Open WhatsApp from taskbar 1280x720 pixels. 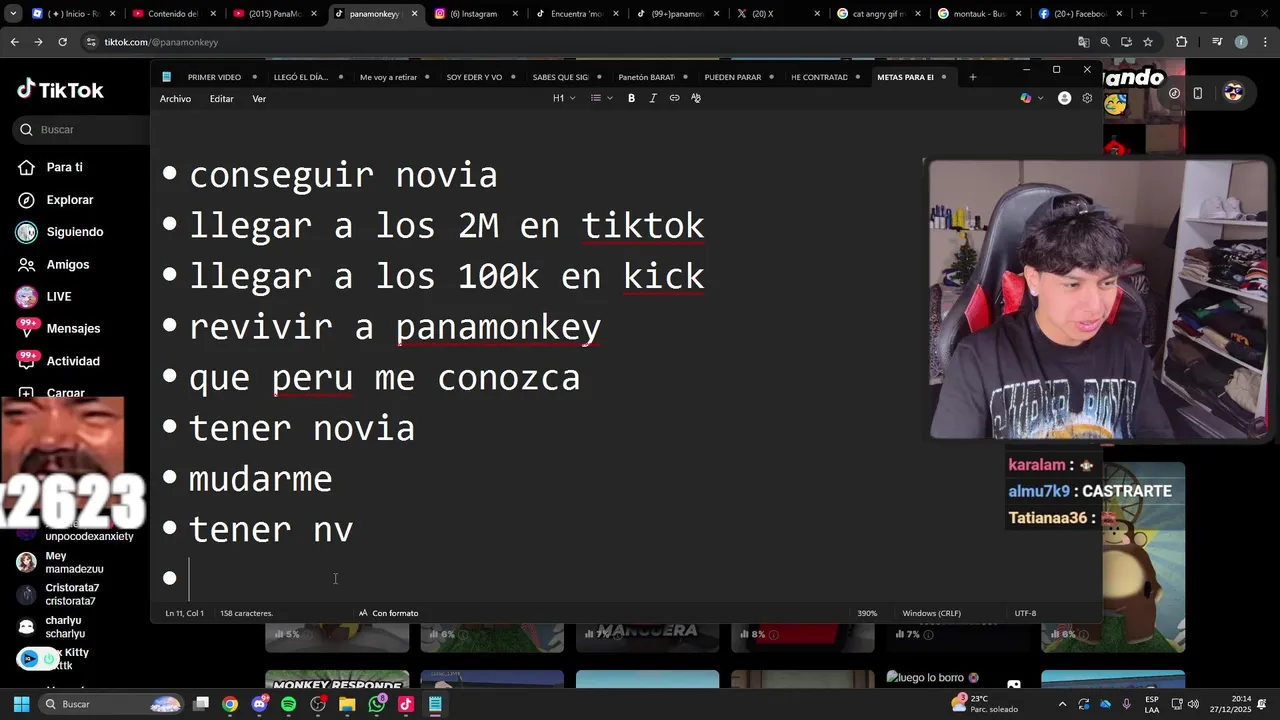[377, 704]
